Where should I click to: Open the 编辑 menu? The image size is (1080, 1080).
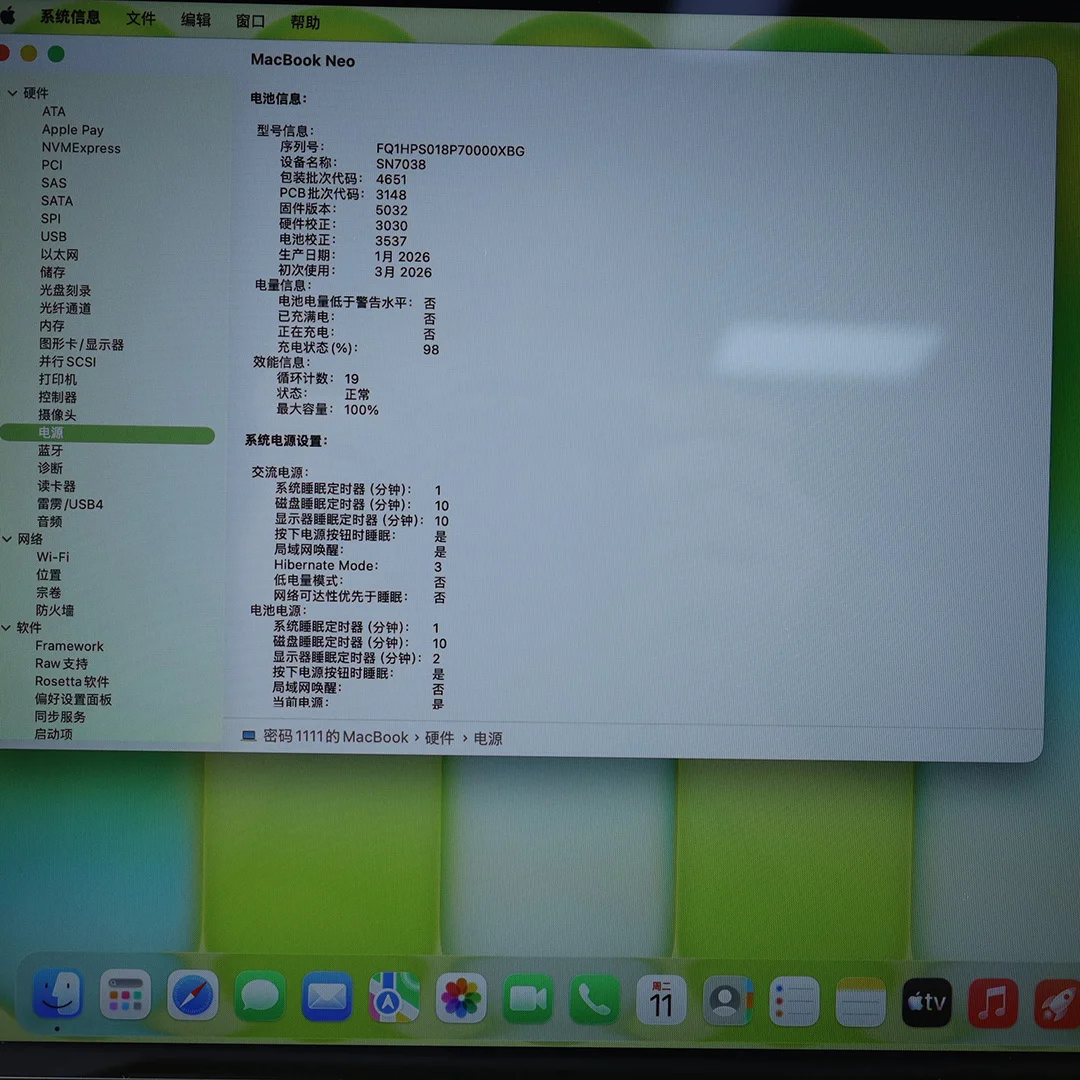tap(196, 20)
